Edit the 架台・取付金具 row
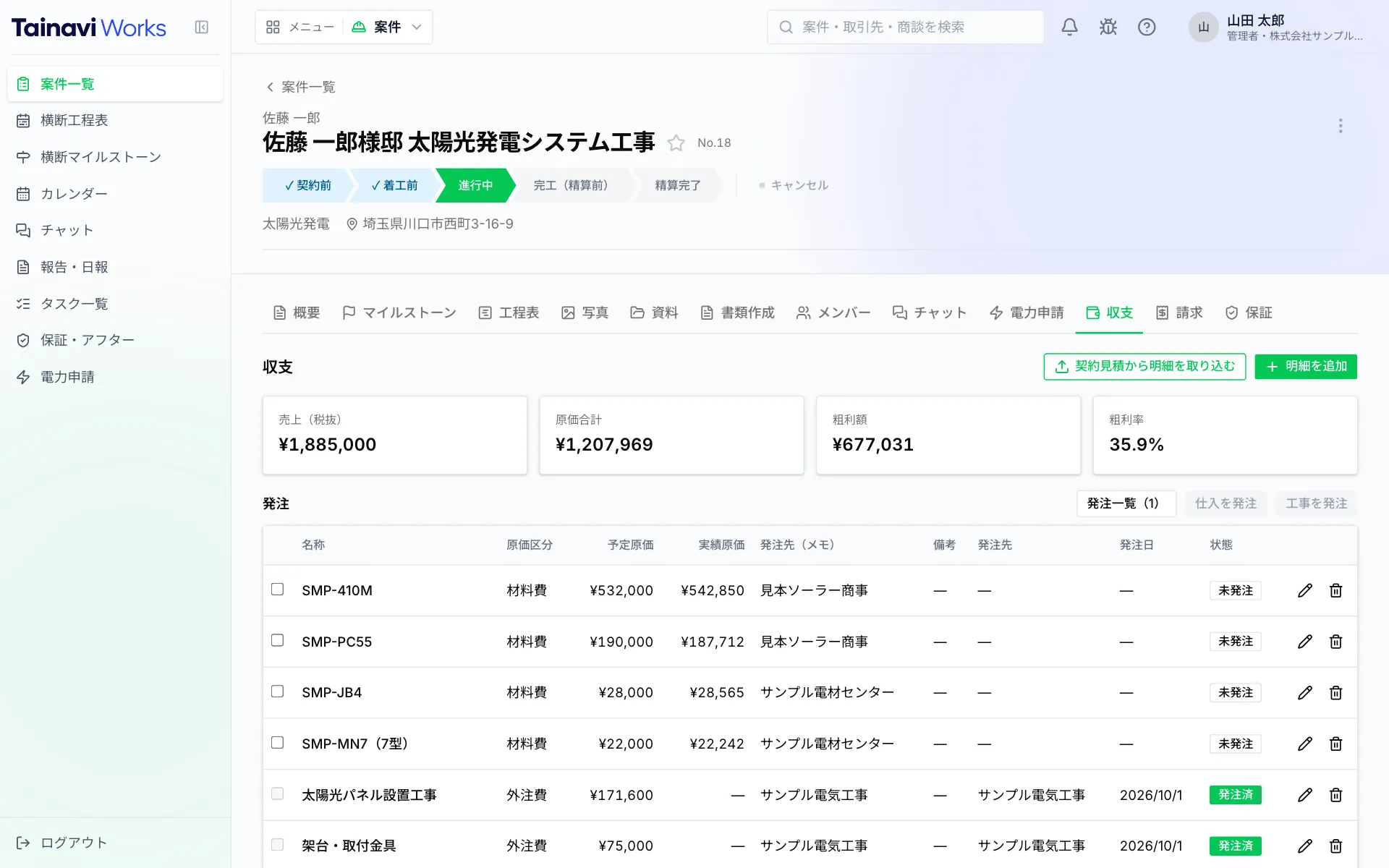 [1304, 846]
